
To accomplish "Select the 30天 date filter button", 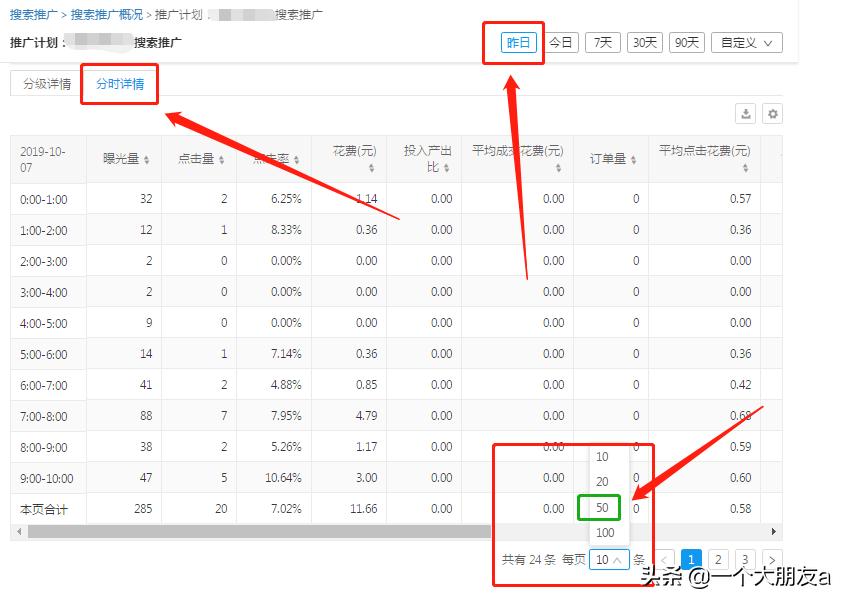I will 645,43.
